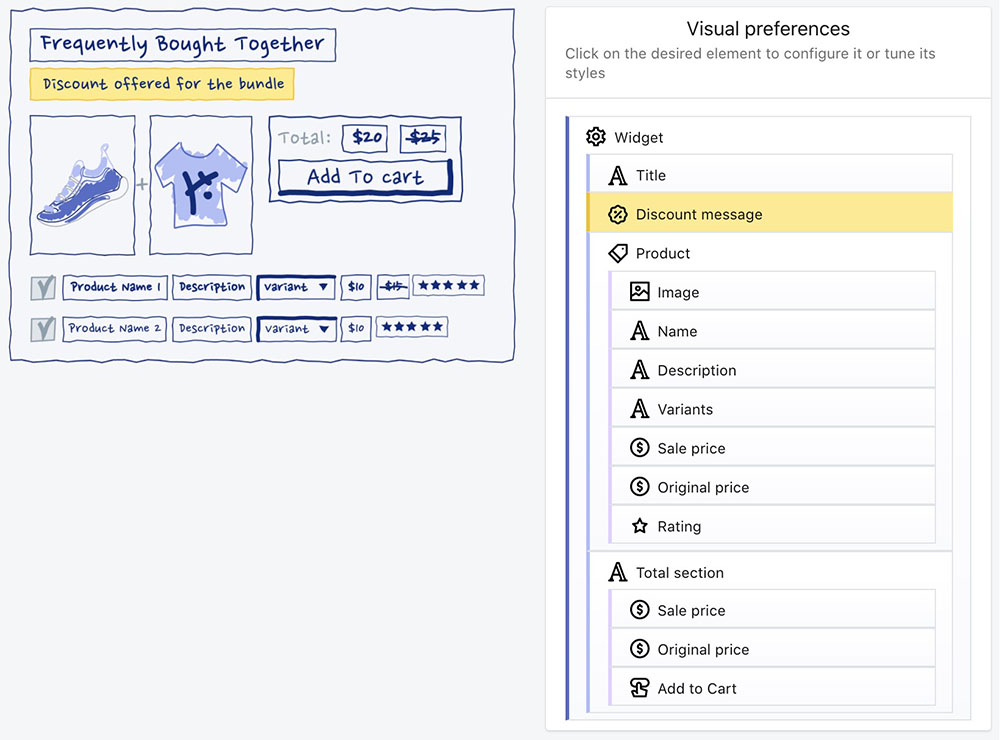Click the Frequently Bought Together title
The image size is (1000, 740).
click(182, 45)
